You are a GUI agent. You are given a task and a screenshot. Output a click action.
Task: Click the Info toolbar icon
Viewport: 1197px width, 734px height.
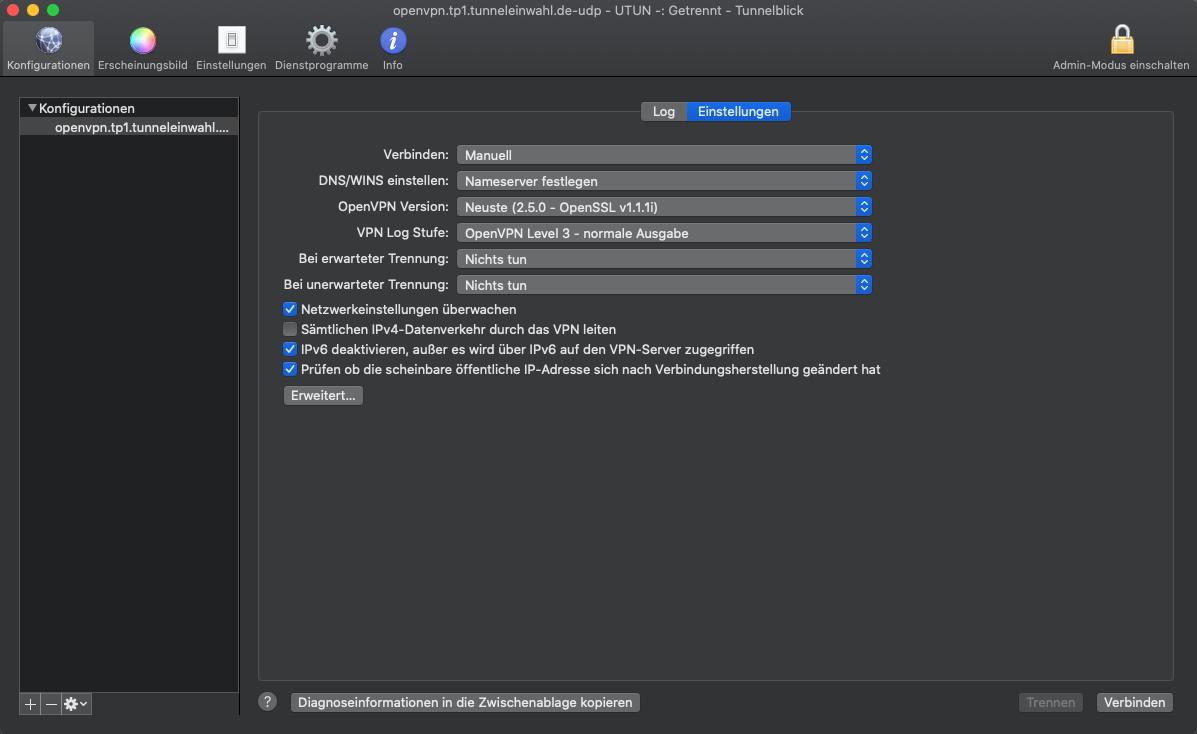[x=393, y=42]
